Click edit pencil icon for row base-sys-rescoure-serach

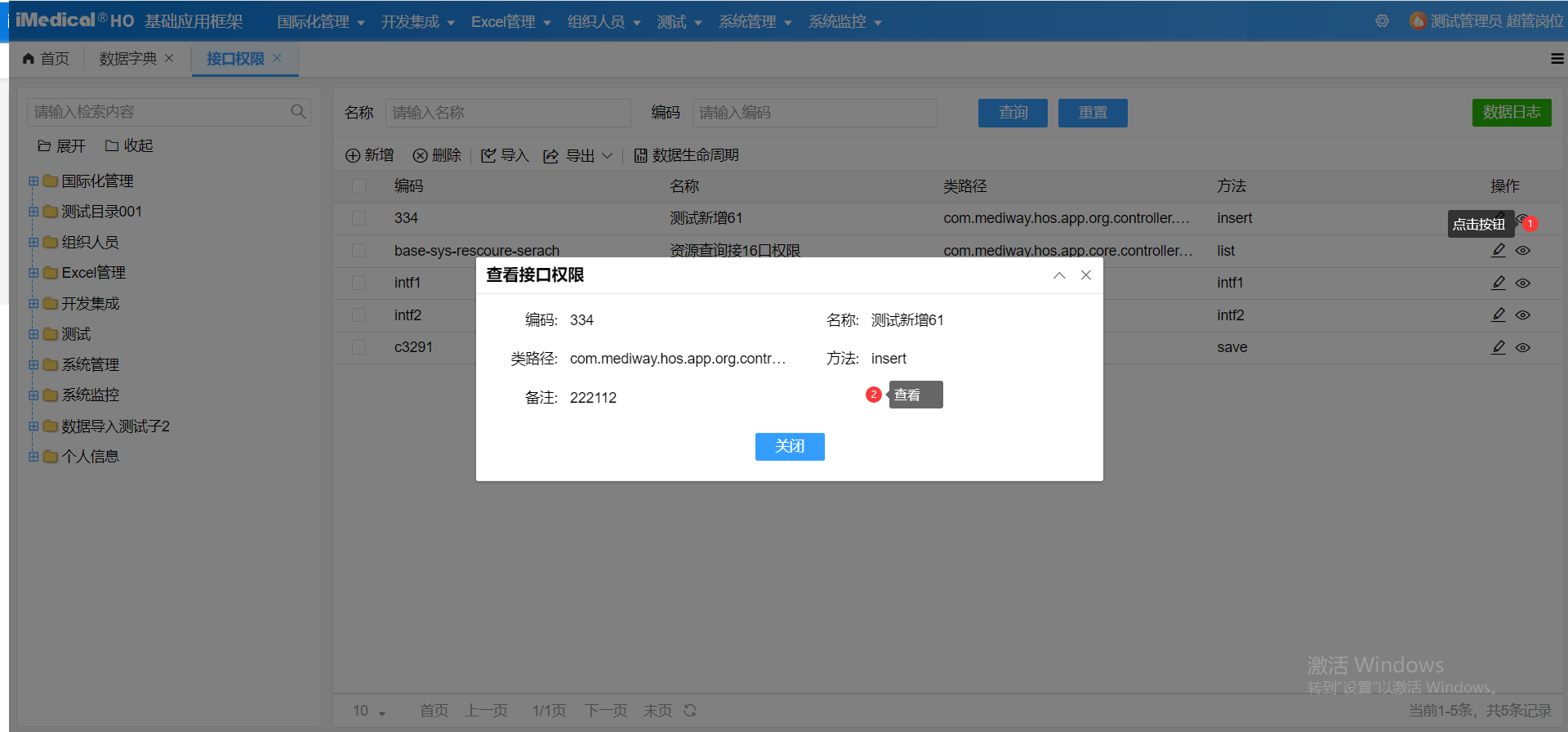pos(1499,250)
